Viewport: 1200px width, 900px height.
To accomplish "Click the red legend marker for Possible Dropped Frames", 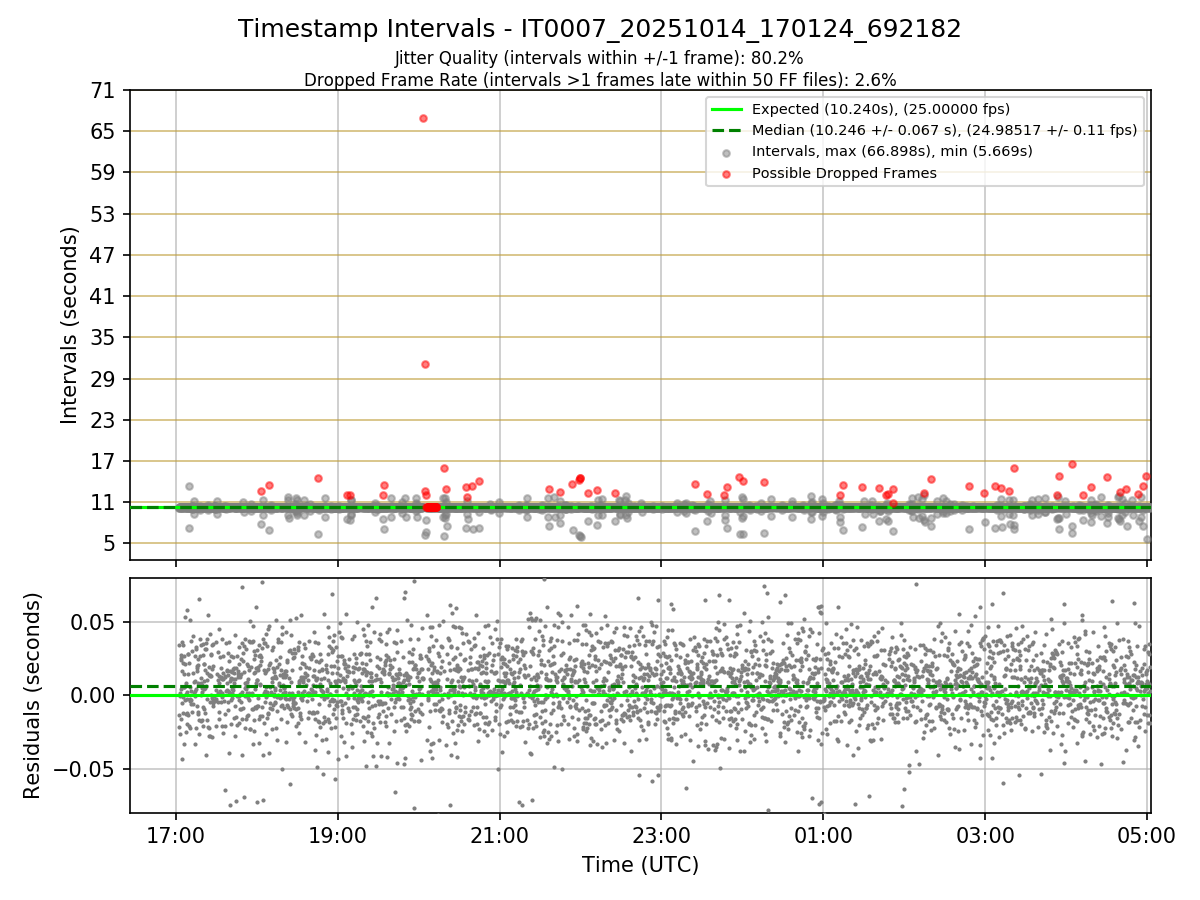I will pos(726,174).
